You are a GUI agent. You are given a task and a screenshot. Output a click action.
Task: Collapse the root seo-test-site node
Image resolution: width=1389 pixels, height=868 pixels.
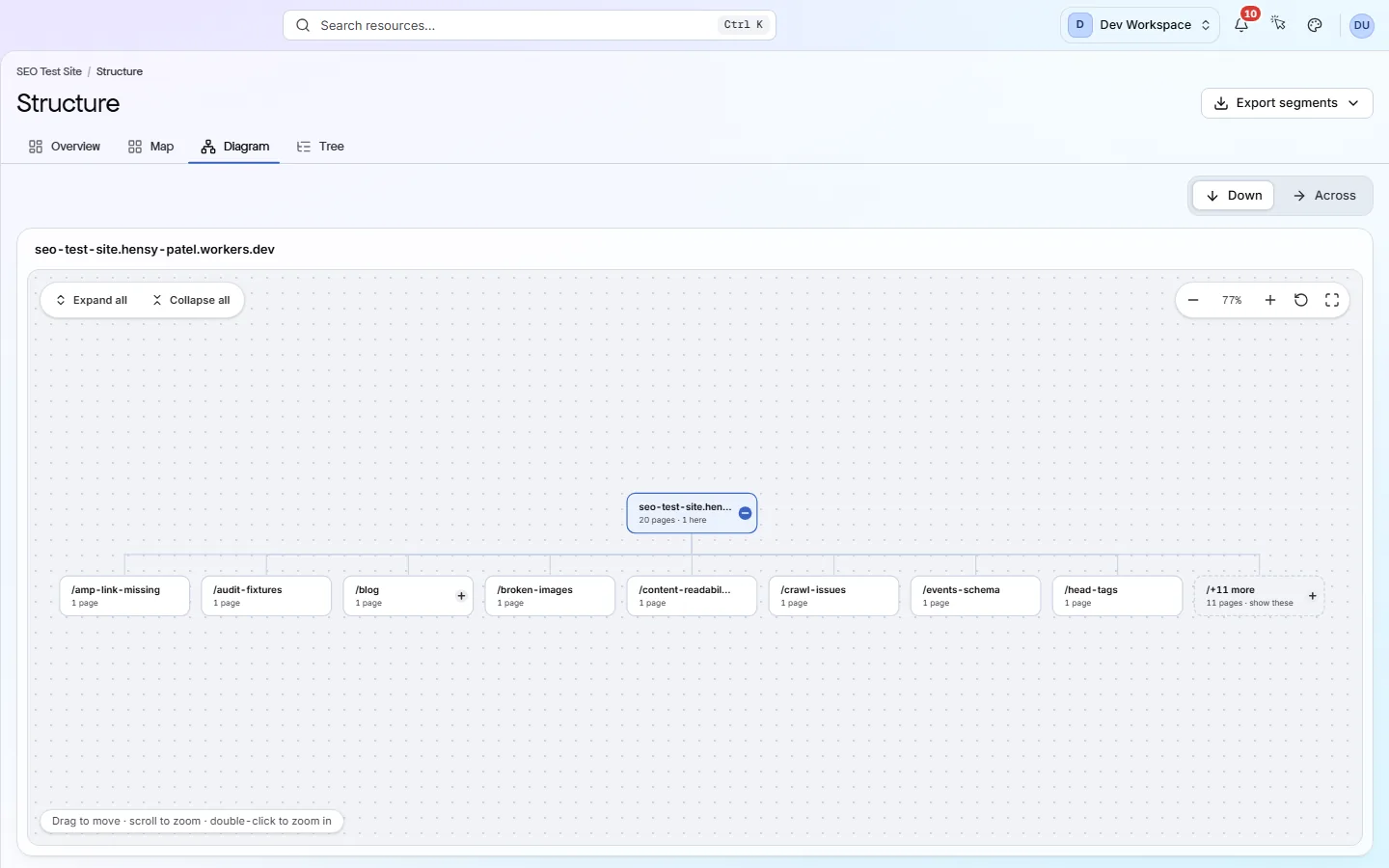point(745,513)
